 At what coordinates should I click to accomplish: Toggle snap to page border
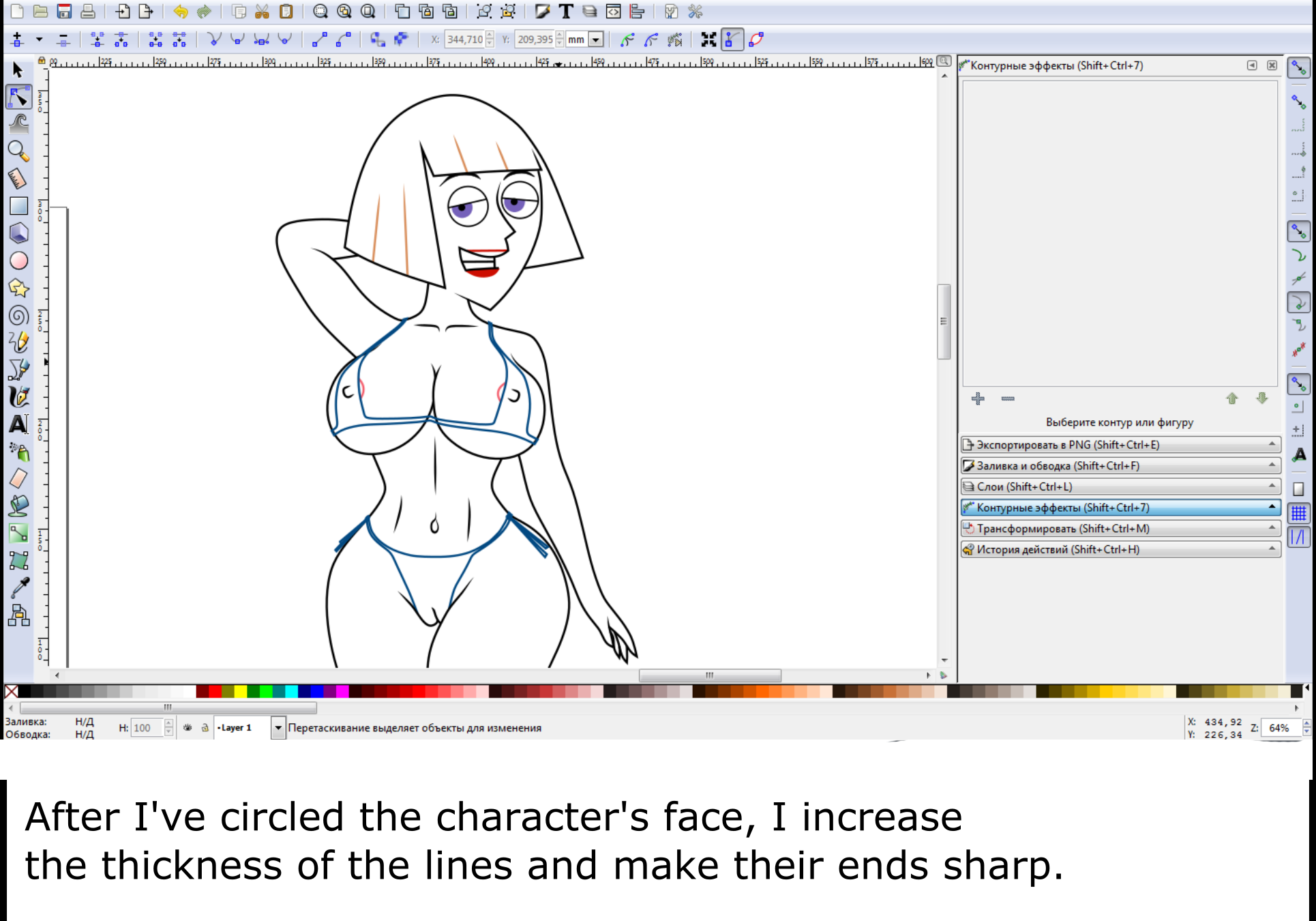coord(1298,489)
